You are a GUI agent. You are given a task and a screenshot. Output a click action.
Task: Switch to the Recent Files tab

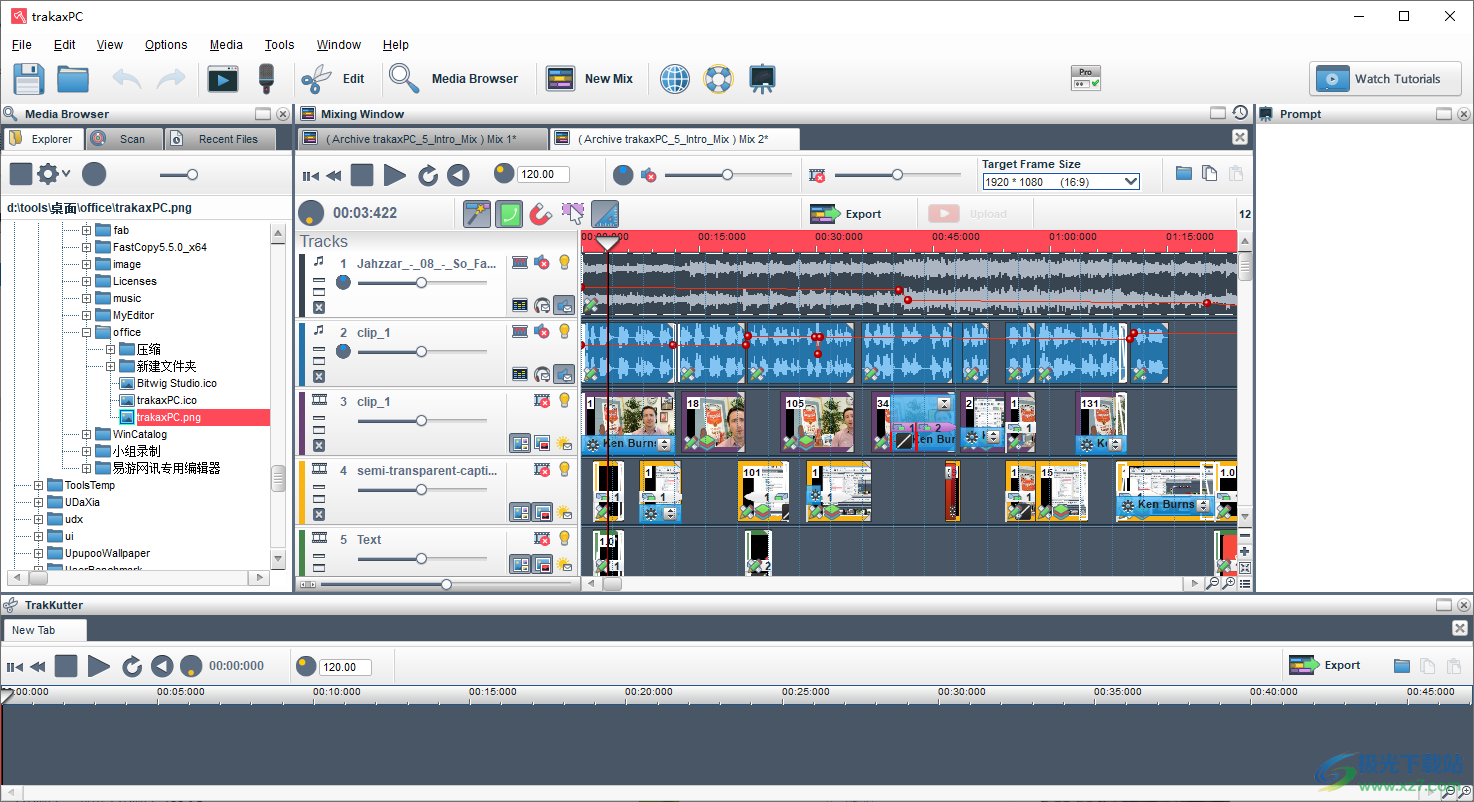point(218,139)
